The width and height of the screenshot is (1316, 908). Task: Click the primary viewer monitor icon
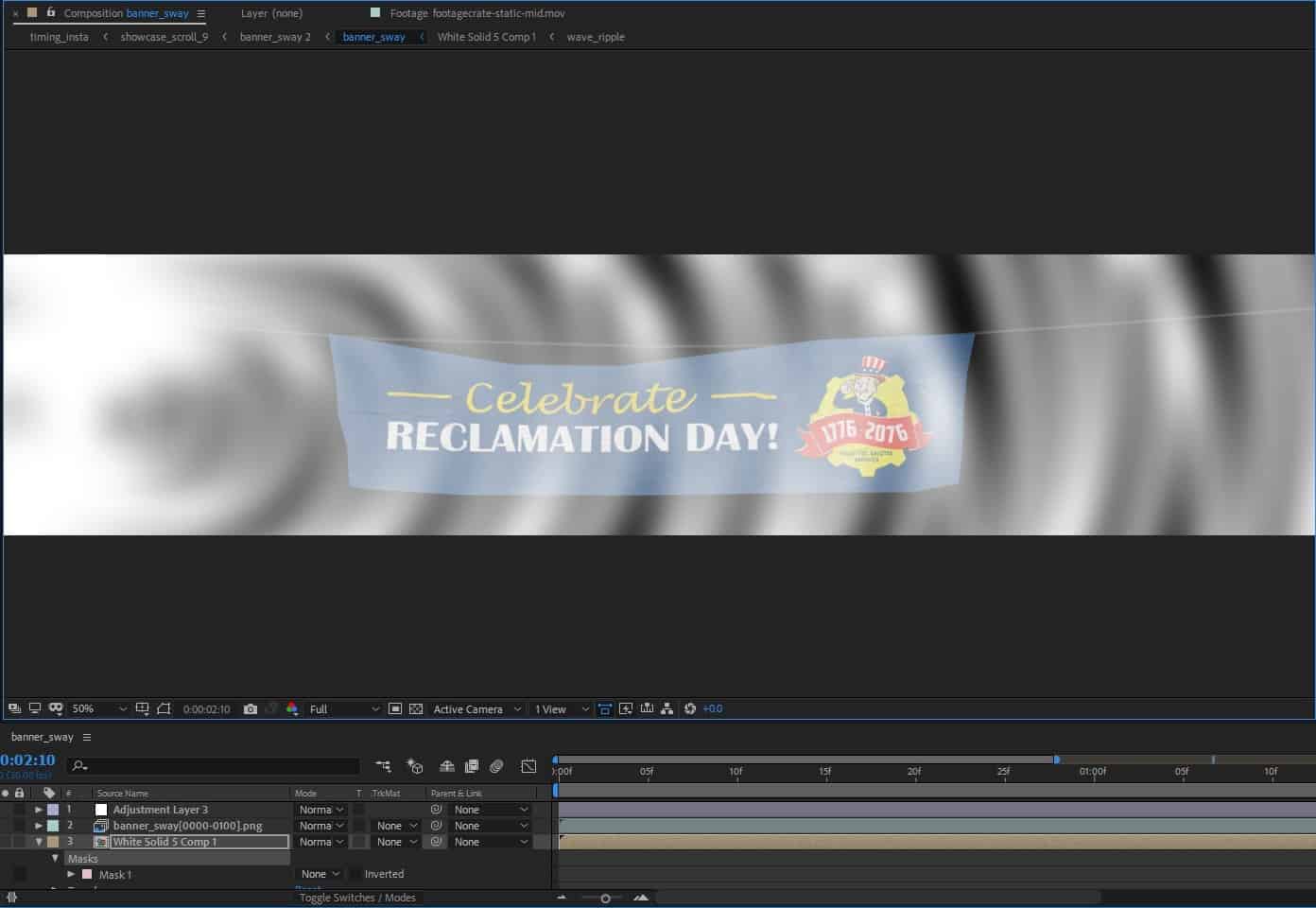(35, 708)
